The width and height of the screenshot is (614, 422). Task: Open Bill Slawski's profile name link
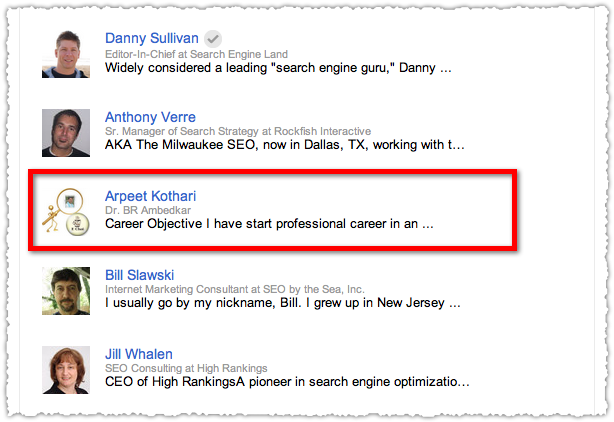click(x=139, y=275)
